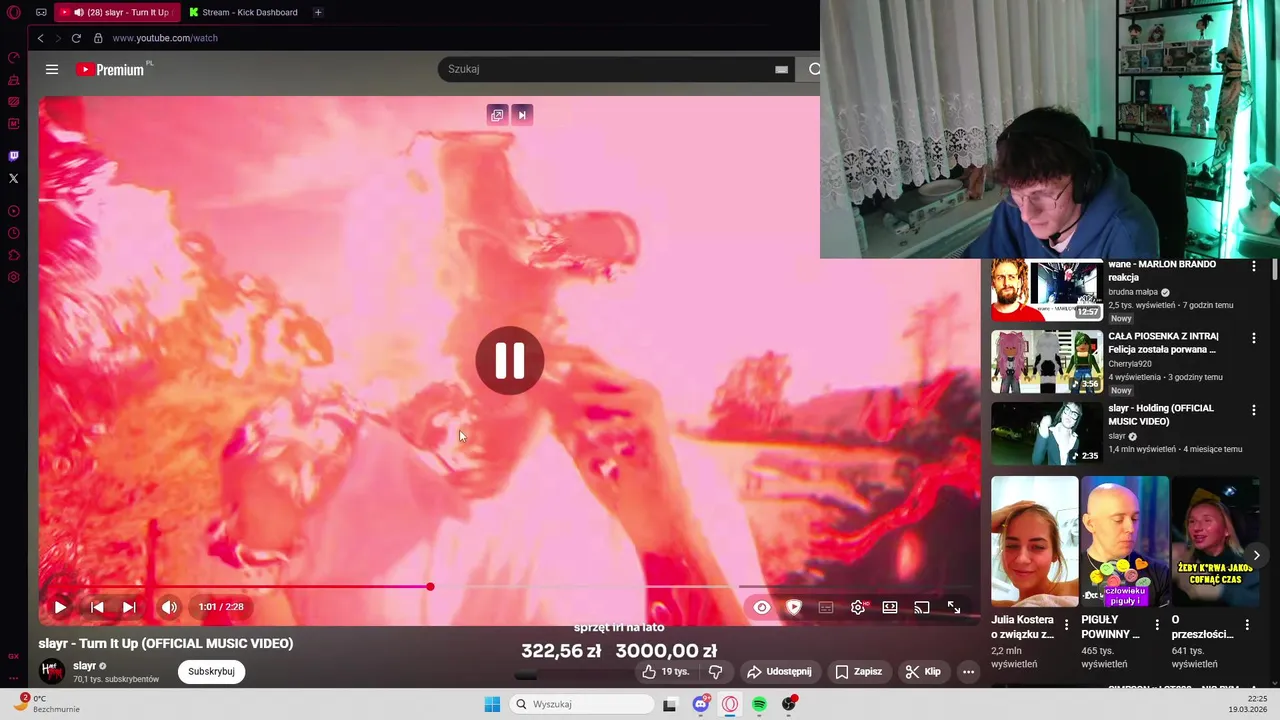Viewport: 1280px width, 720px height.
Task: Open a new browser tab
Action: (x=318, y=12)
